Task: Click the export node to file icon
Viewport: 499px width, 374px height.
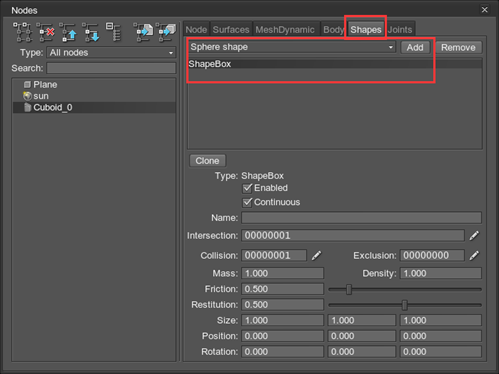Action: [x=143, y=32]
